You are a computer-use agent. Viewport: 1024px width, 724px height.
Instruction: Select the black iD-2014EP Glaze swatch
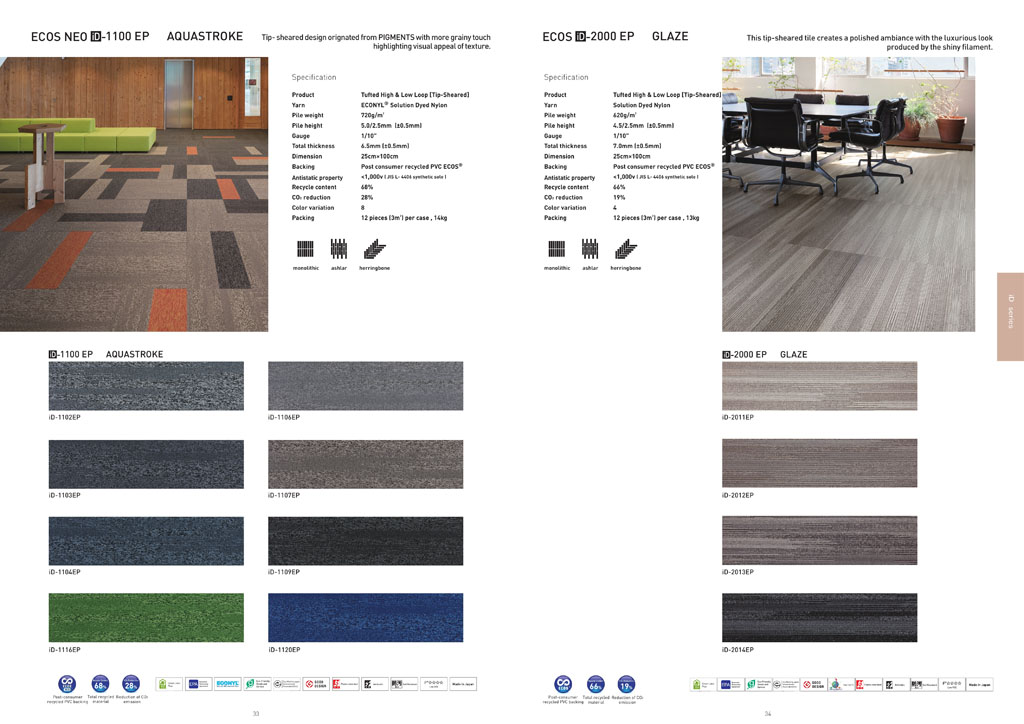(820, 618)
